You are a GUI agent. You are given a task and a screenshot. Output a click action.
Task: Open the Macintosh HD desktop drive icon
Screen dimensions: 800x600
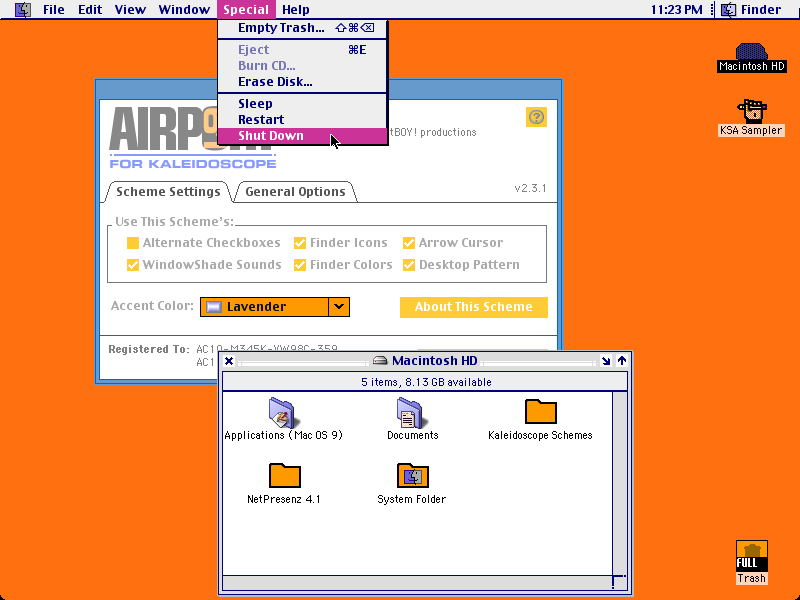click(751, 52)
